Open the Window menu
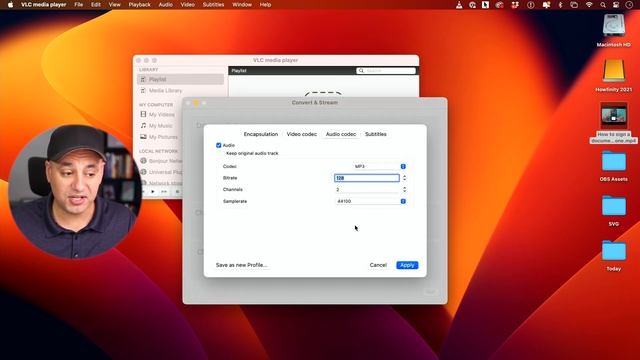 pos(242,5)
